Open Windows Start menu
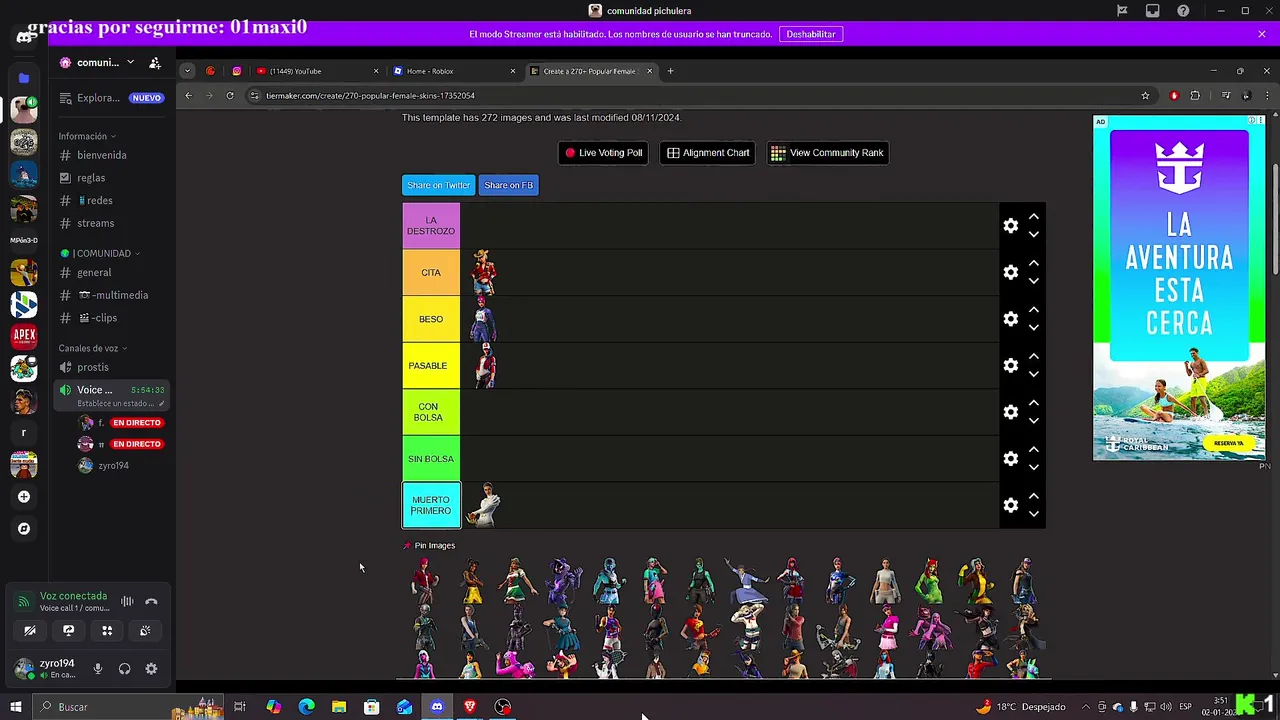Screen dimensions: 1280x720 15,707
